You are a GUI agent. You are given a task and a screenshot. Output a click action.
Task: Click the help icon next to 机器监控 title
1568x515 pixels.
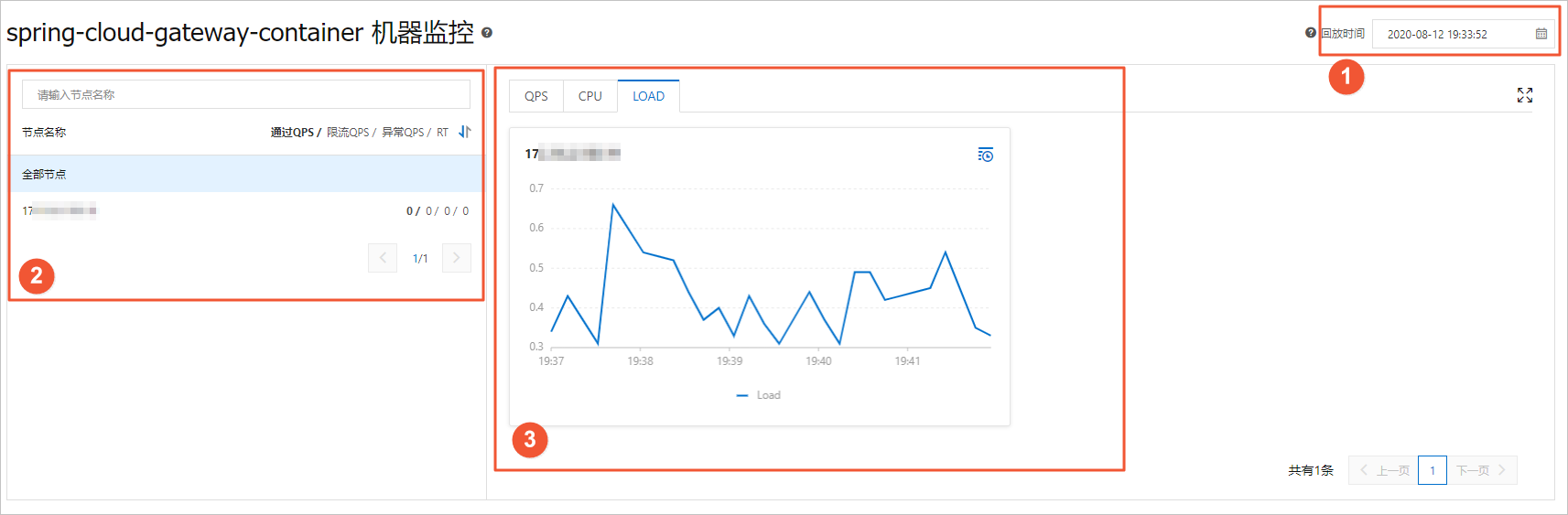coord(487,33)
